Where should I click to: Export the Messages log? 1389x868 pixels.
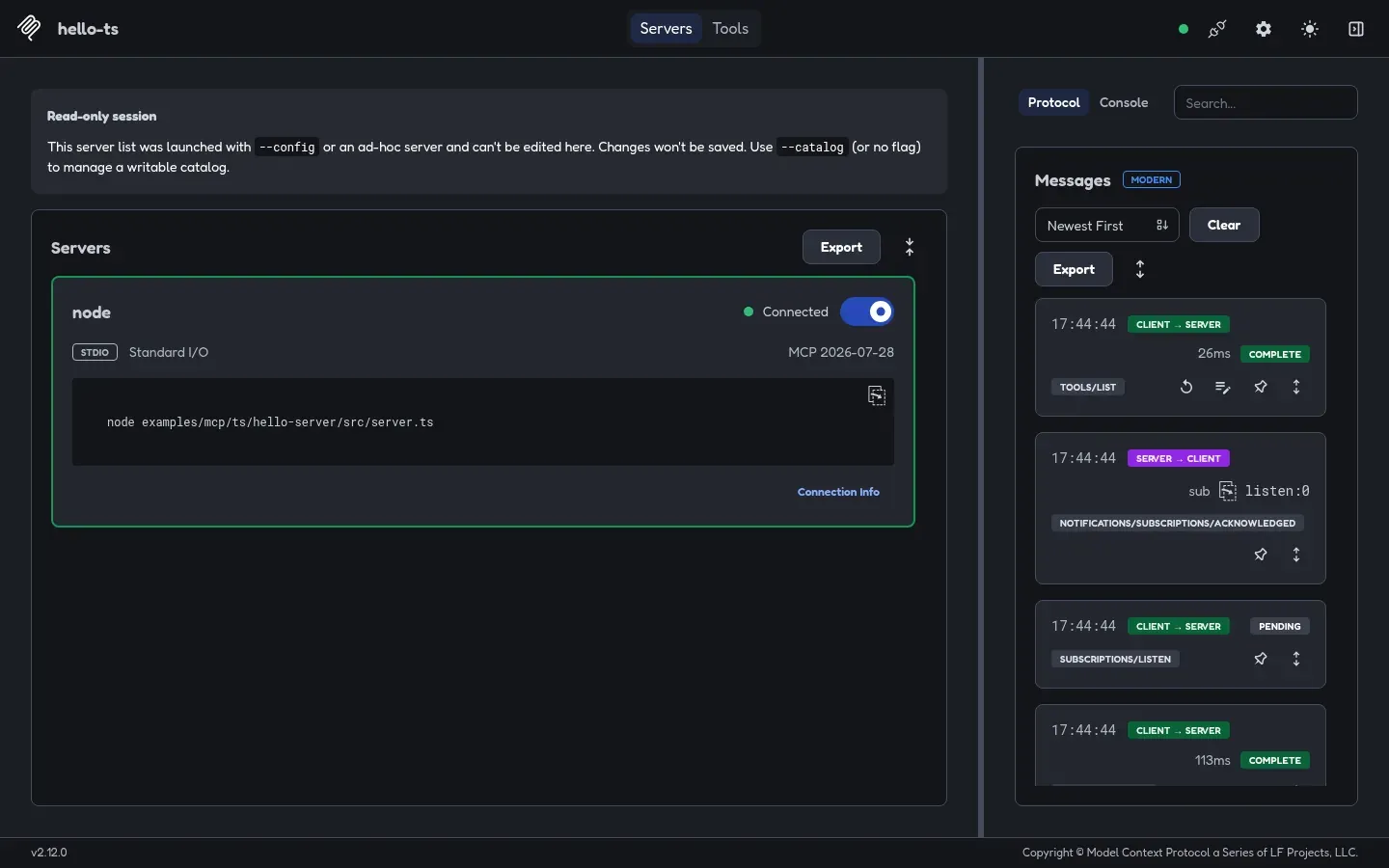coord(1074,269)
